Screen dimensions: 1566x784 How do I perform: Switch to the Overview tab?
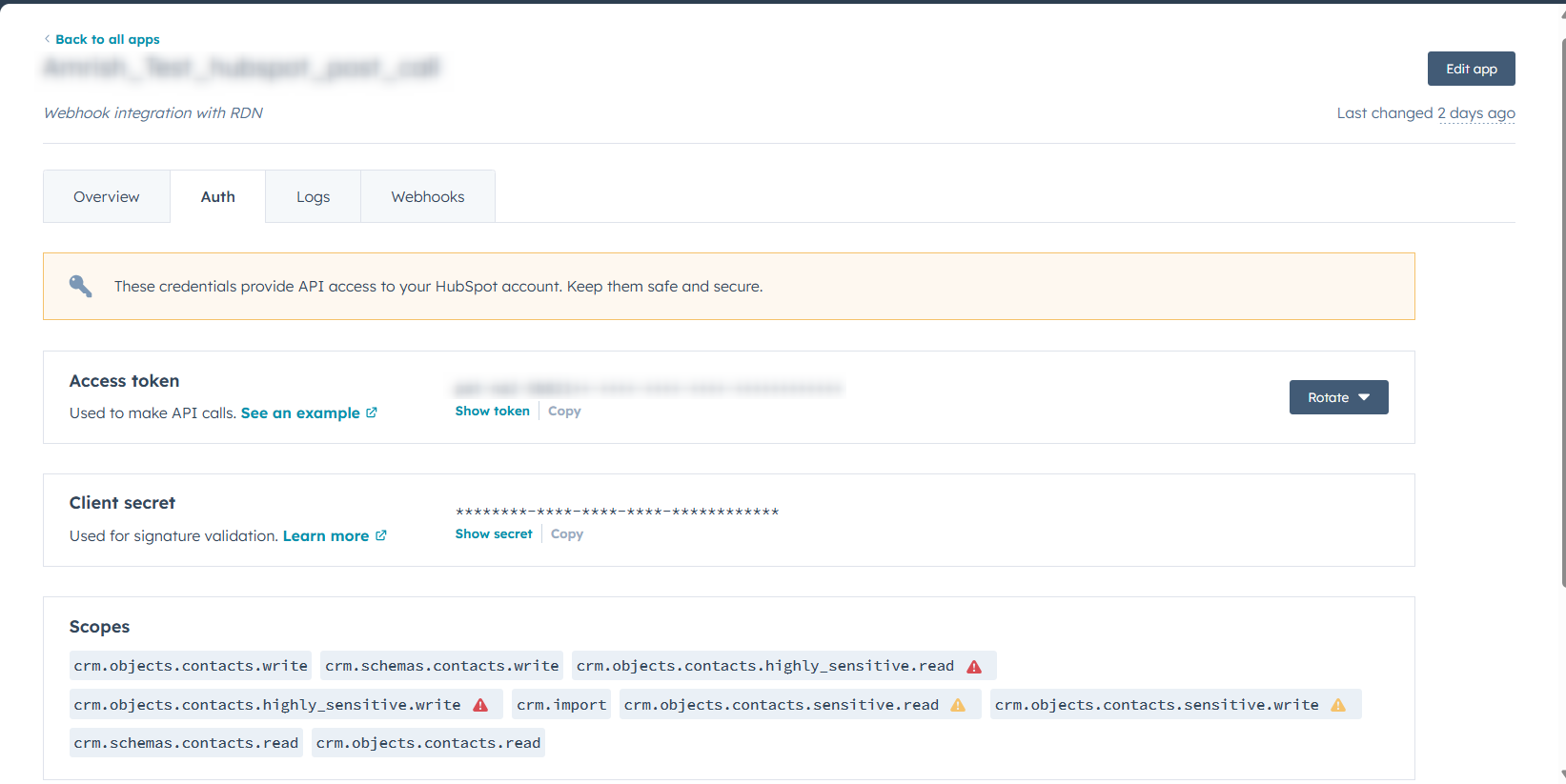click(x=107, y=196)
